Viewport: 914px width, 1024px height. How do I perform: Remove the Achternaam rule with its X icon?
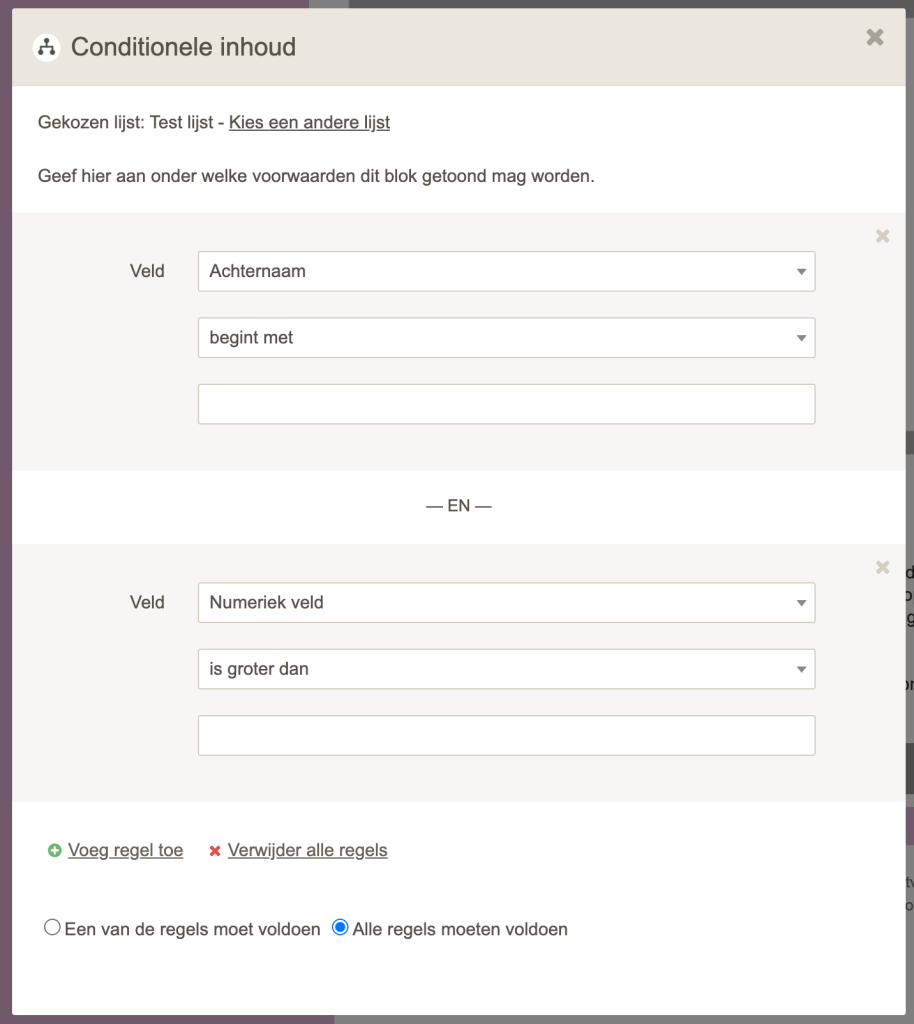882,237
